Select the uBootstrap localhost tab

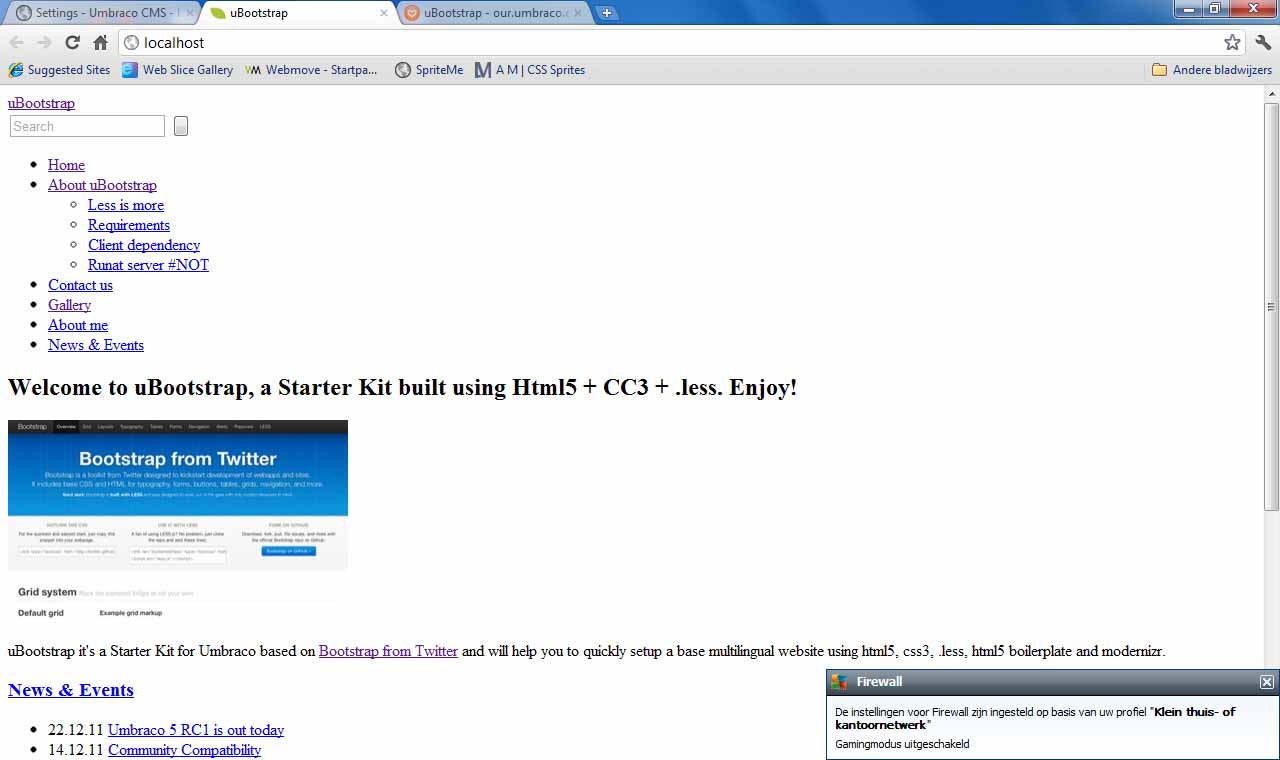(x=298, y=13)
